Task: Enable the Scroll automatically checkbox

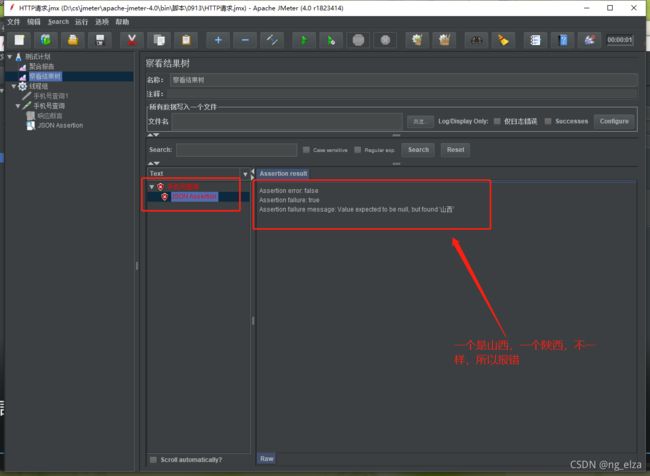Action: (153, 459)
